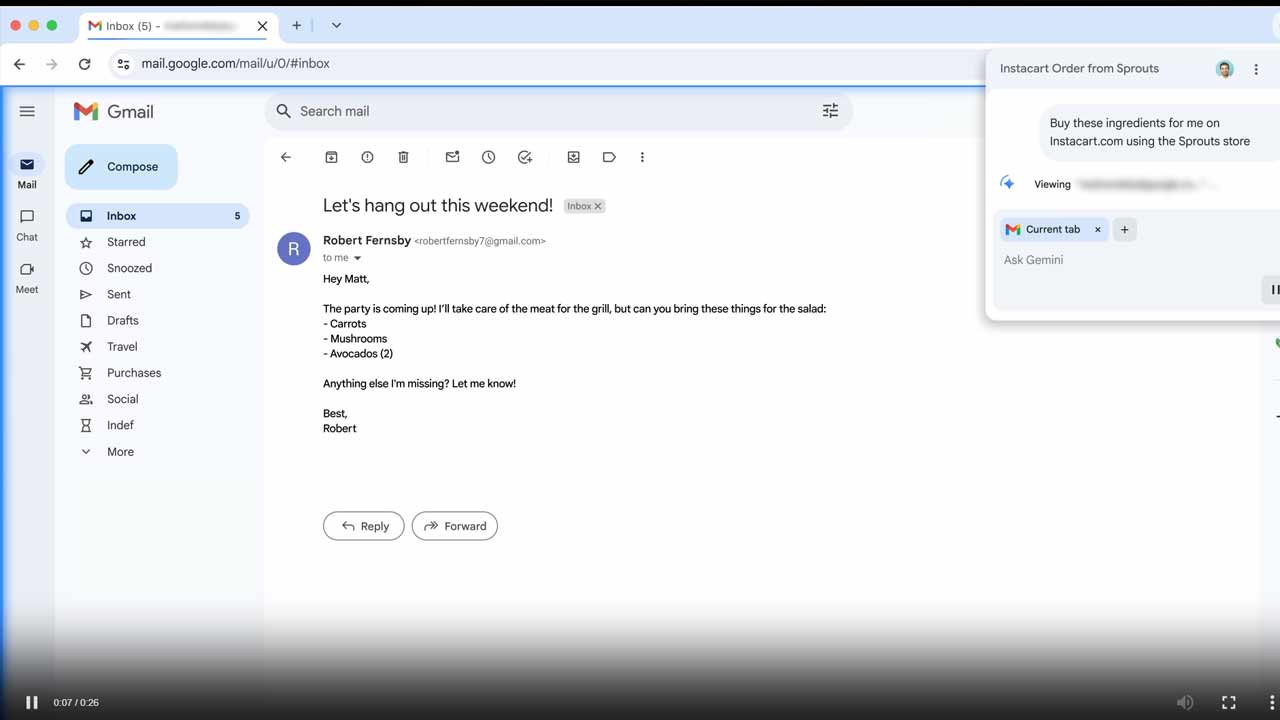Image resolution: width=1280 pixels, height=720 pixels.
Task: Expand More labels in sidebar
Action: [x=120, y=452]
